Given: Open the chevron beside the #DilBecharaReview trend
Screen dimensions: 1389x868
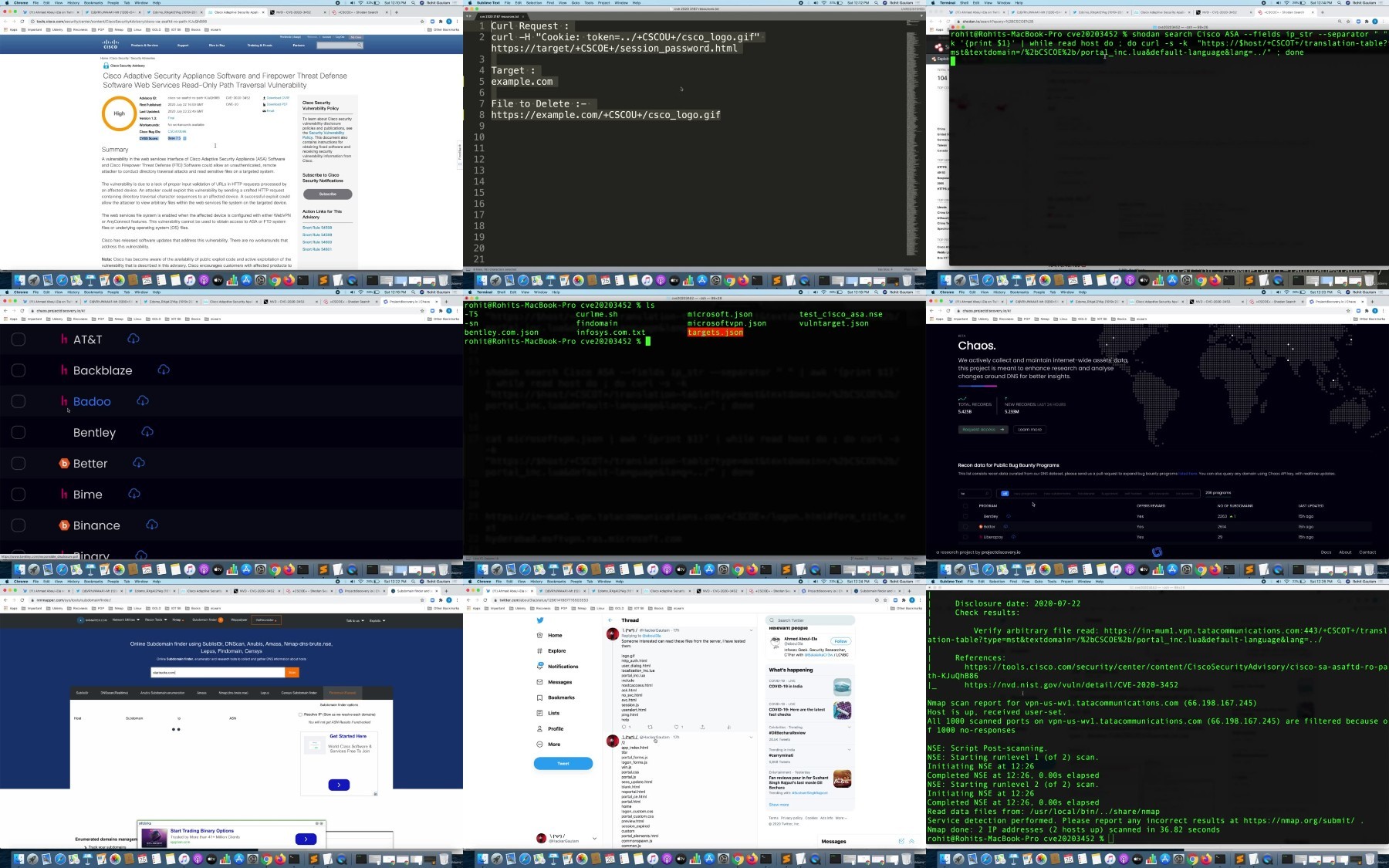Looking at the screenshot, I should point(849,727).
